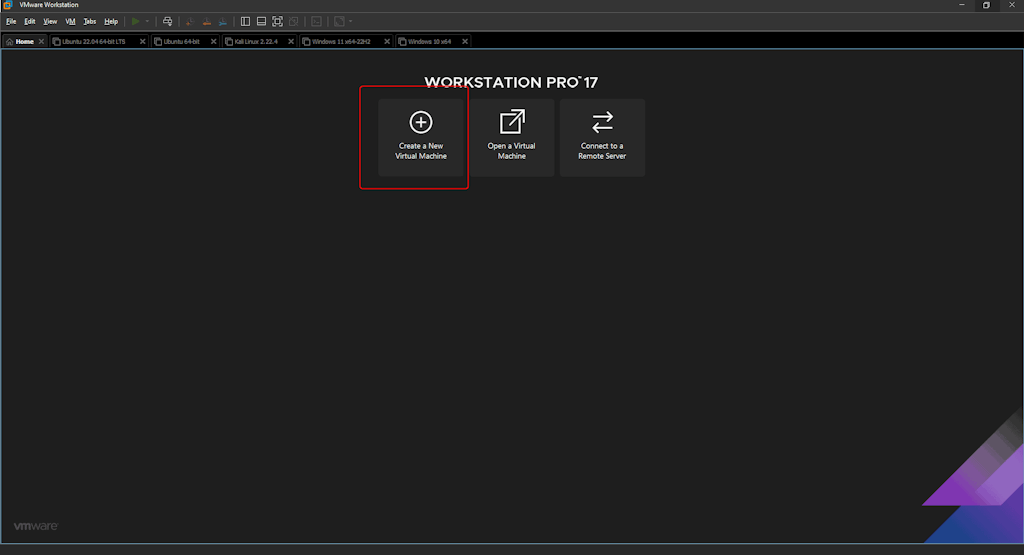Close the Ubuntu 22.04 64-bit LTS tab
1024x555 pixels.
click(142, 41)
